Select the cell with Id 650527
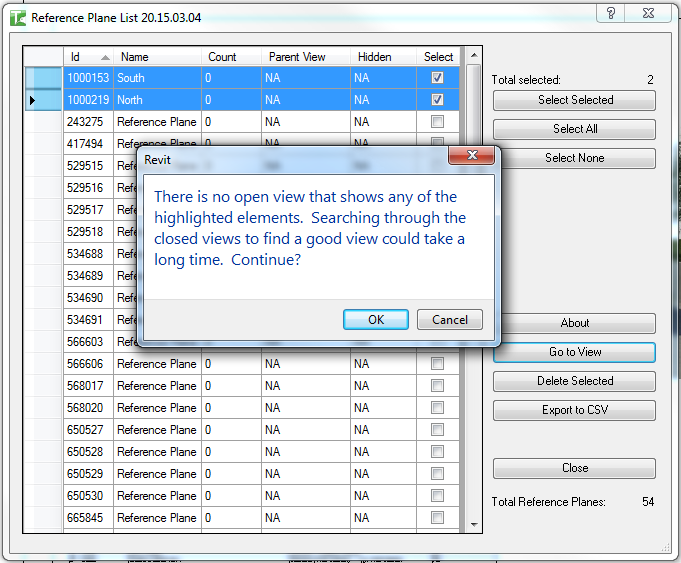 [x=89, y=430]
